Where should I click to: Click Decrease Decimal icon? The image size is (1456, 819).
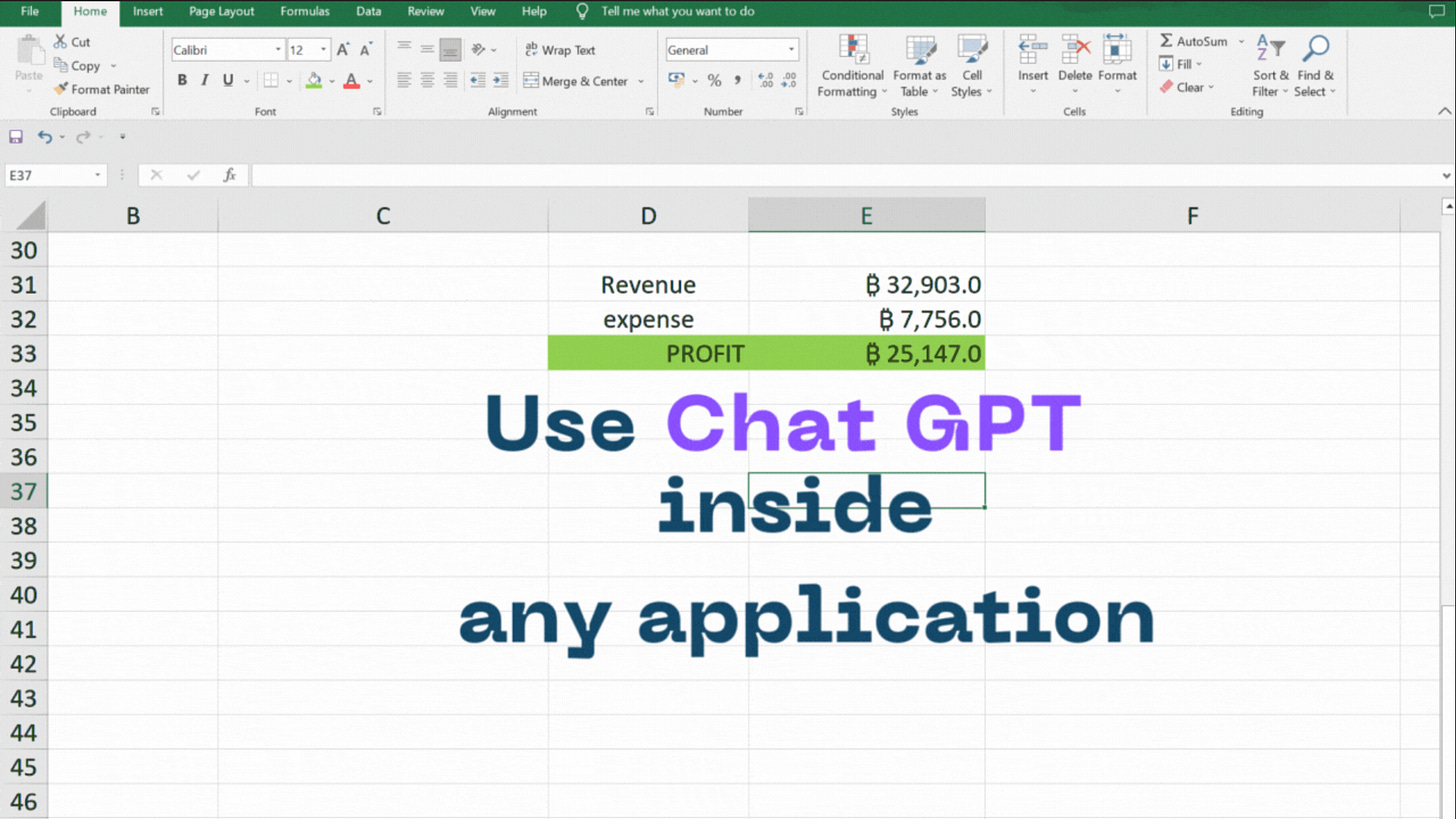789,81
